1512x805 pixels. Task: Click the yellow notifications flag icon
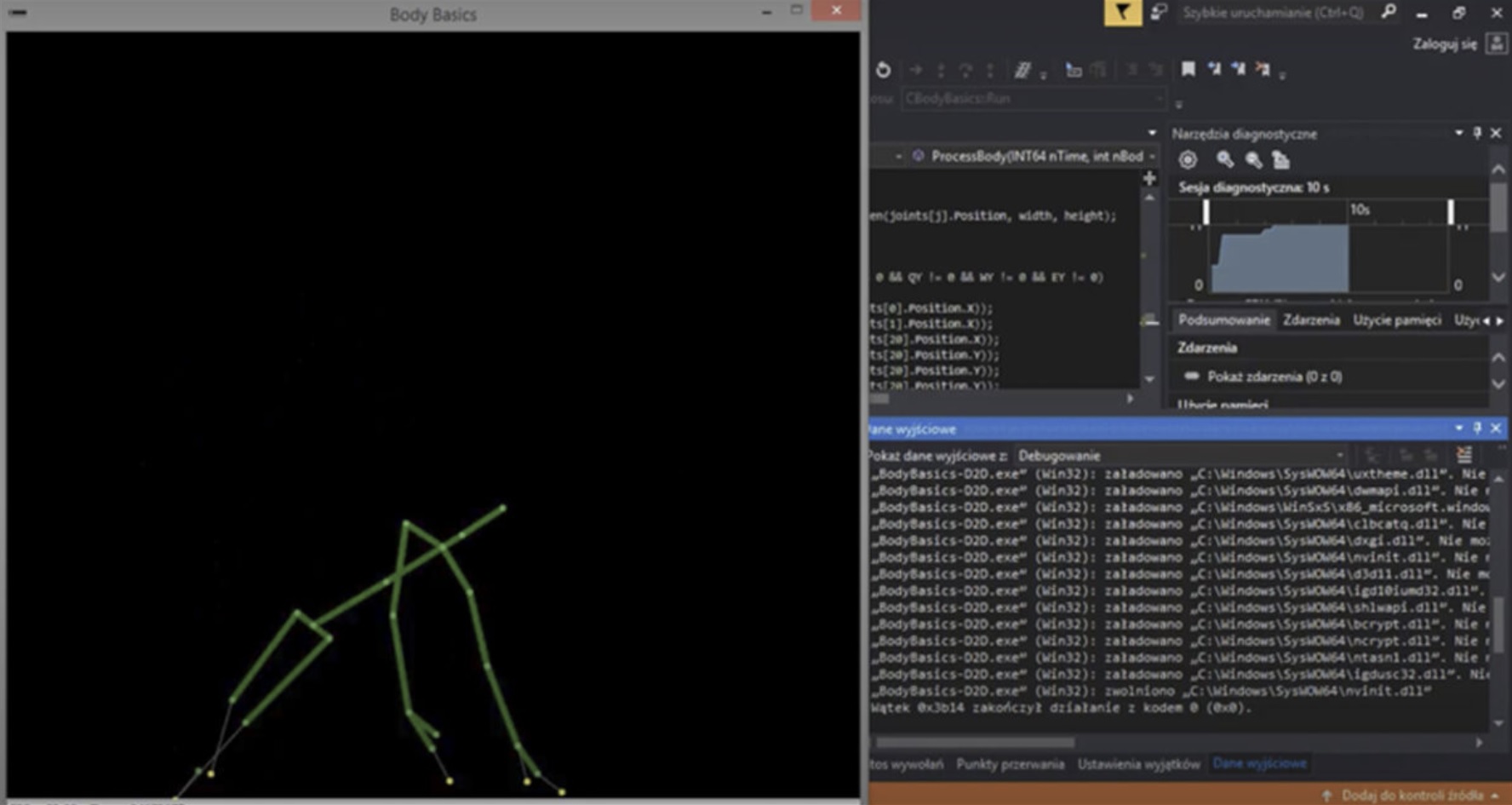point(1122,13)
